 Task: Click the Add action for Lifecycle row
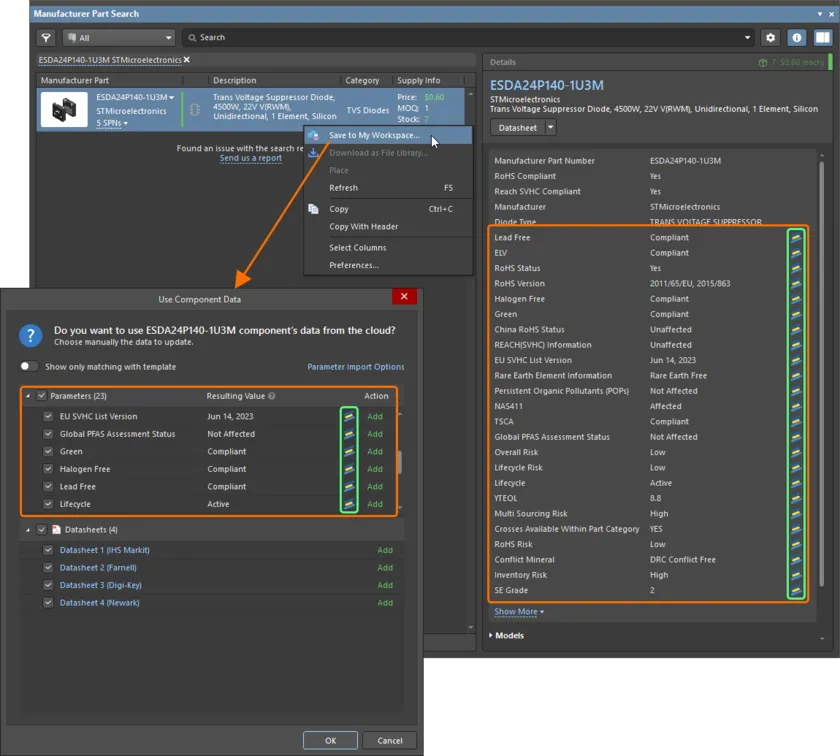[375, 504]
